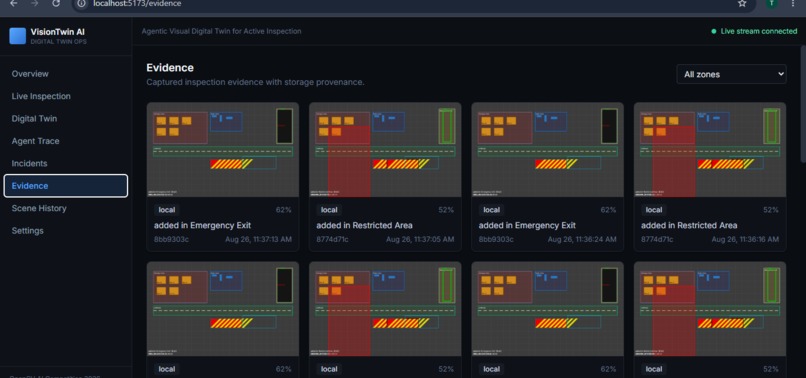This screenshot has height=378, width=806.
Task: Click hash 8774d71c next to 11:36:16 AM
Action: [657, 240]
